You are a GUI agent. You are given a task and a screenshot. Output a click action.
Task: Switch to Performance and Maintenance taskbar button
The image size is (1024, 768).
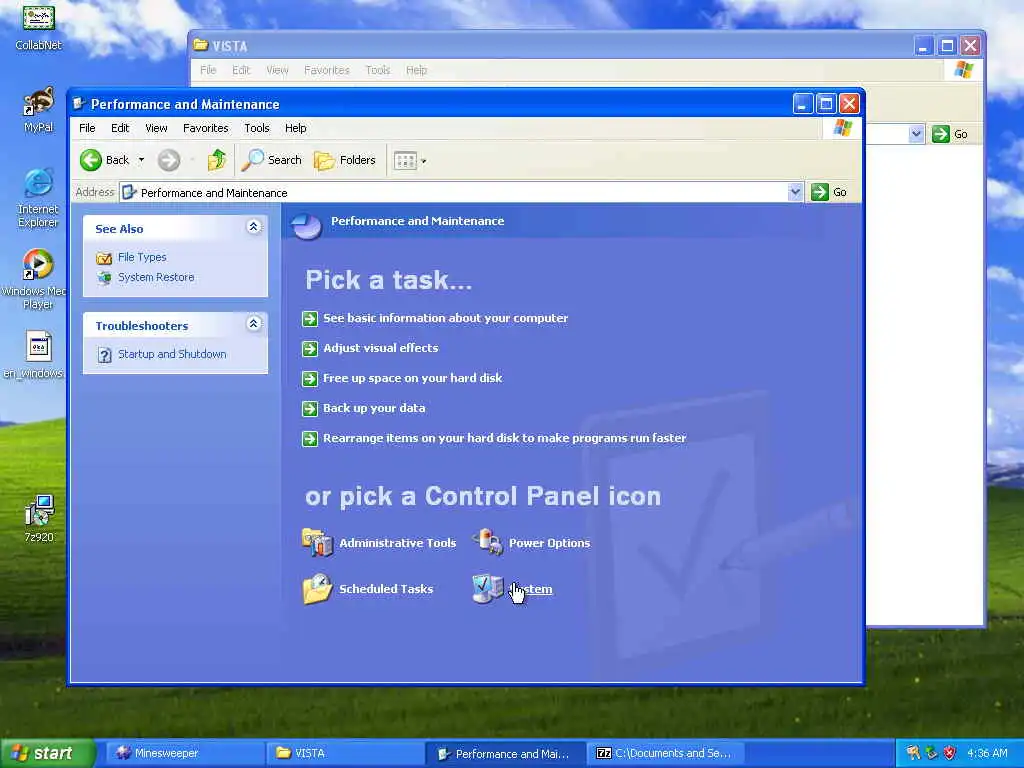(x=505, y=754)
